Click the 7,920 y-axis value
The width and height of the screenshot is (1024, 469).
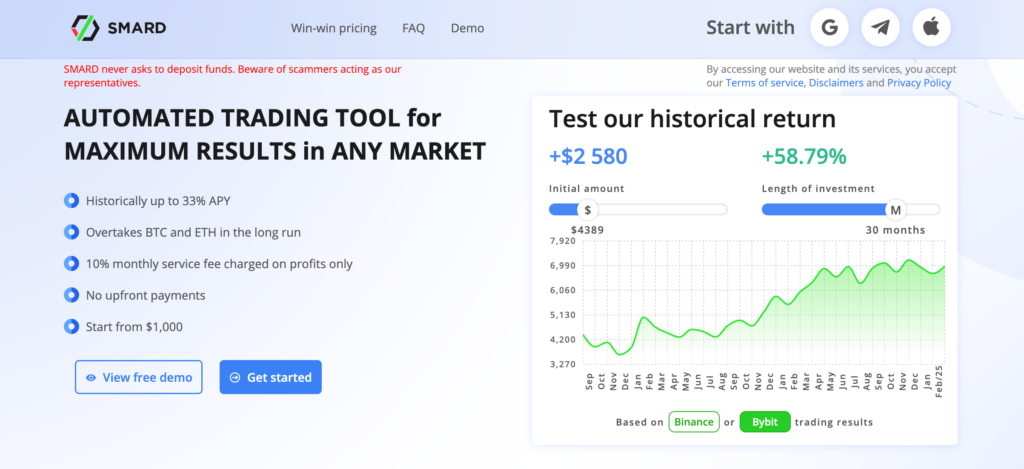click(x=562, y=241)
